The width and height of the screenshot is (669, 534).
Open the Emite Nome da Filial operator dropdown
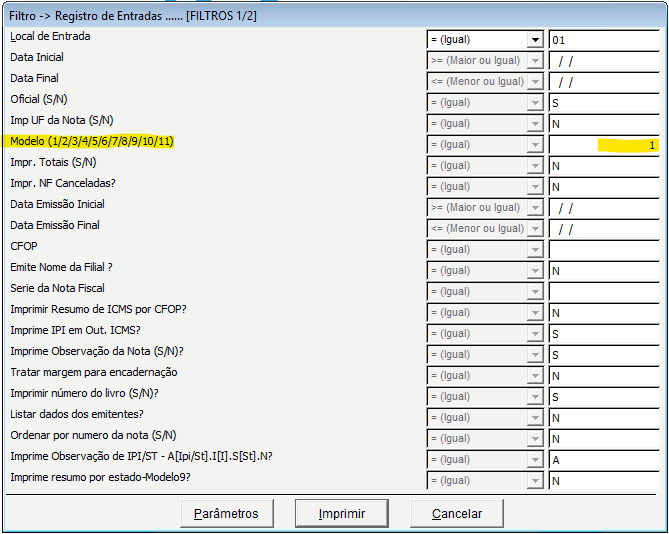tap(485, 270)
